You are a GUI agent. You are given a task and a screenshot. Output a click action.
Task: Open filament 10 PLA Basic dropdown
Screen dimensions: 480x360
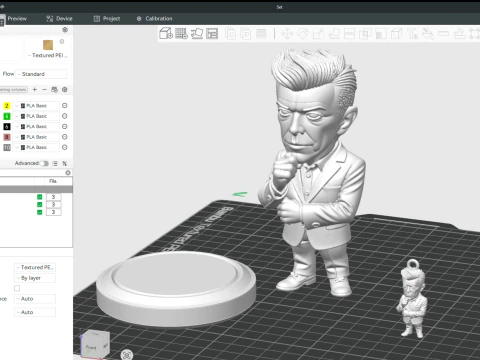pyautogui.click(x=36, y=147)
